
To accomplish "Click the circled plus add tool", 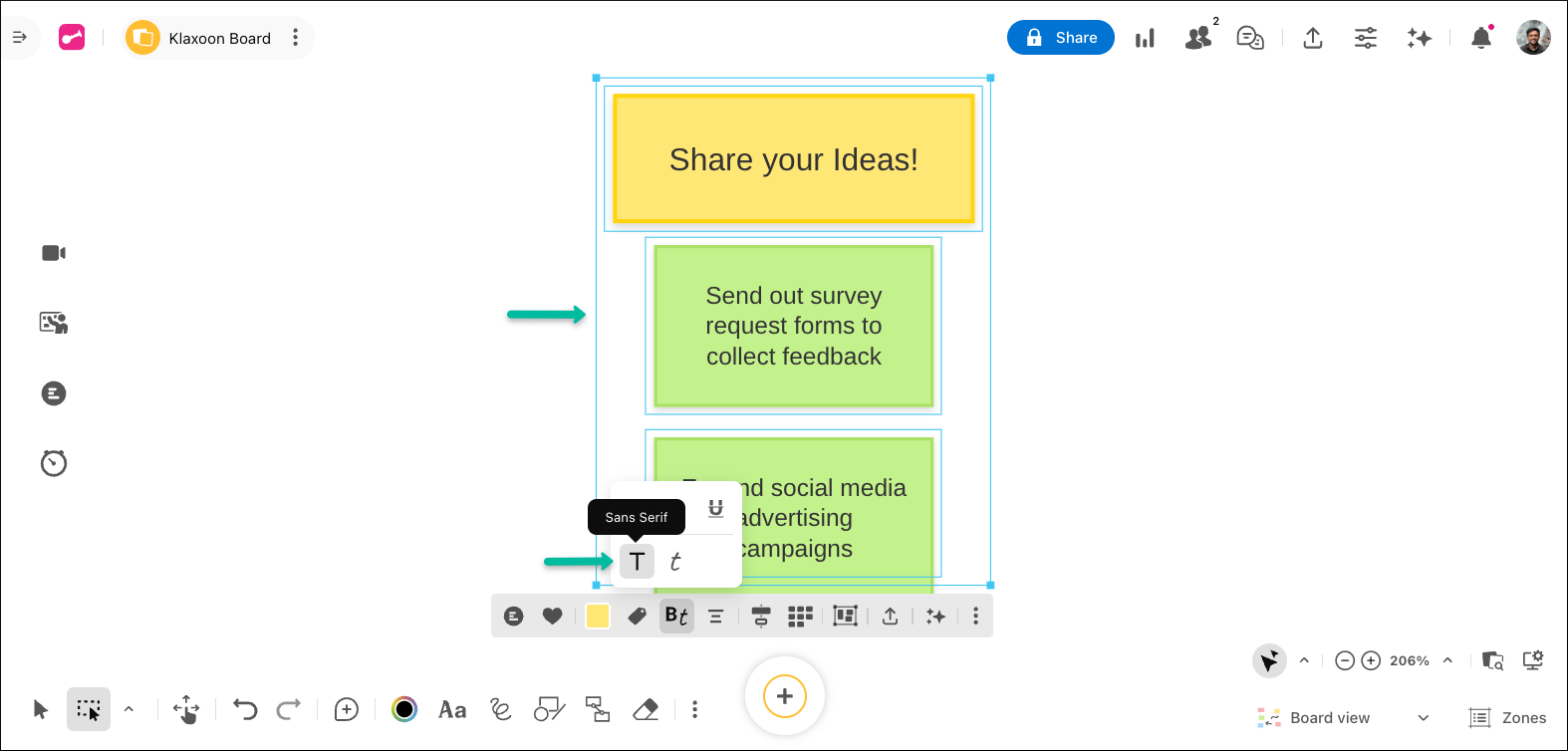I will (347, 709).
